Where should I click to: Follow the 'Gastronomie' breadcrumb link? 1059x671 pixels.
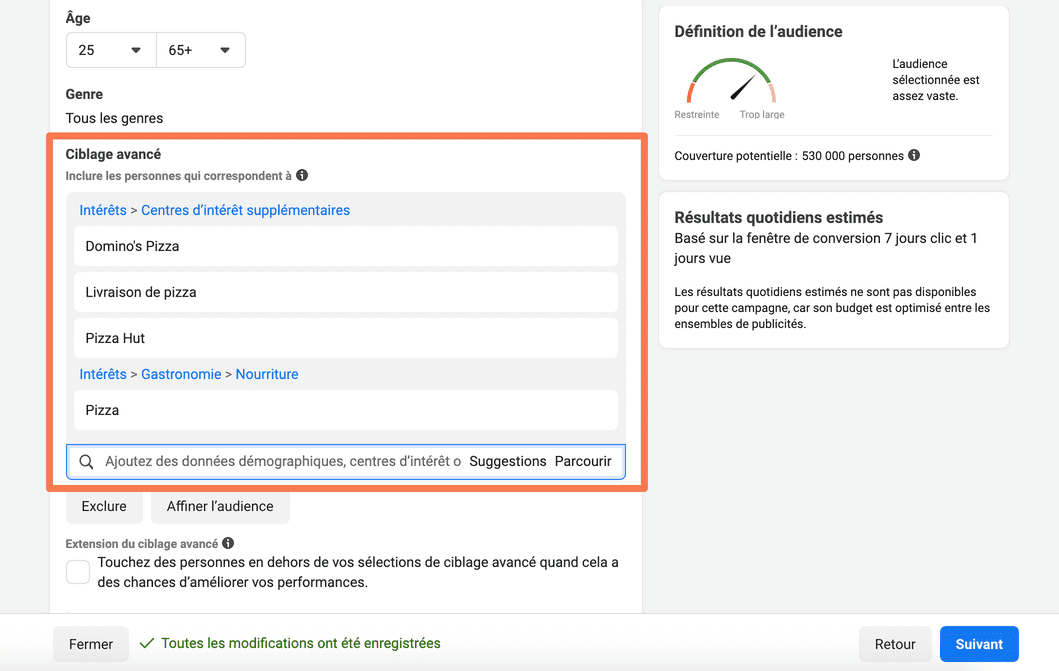click(181, 374)
